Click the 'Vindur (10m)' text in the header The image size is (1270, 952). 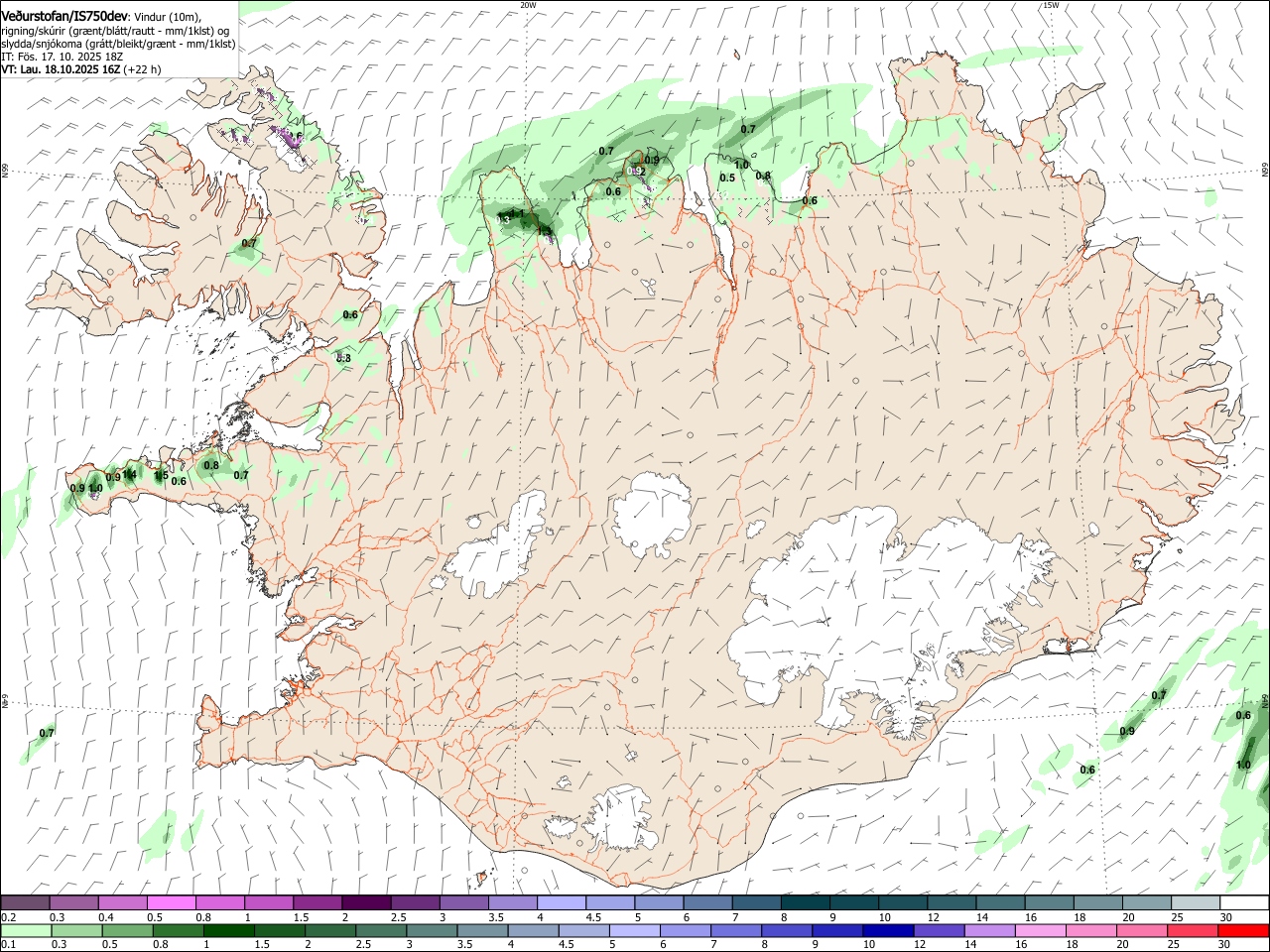pos(167,17)
